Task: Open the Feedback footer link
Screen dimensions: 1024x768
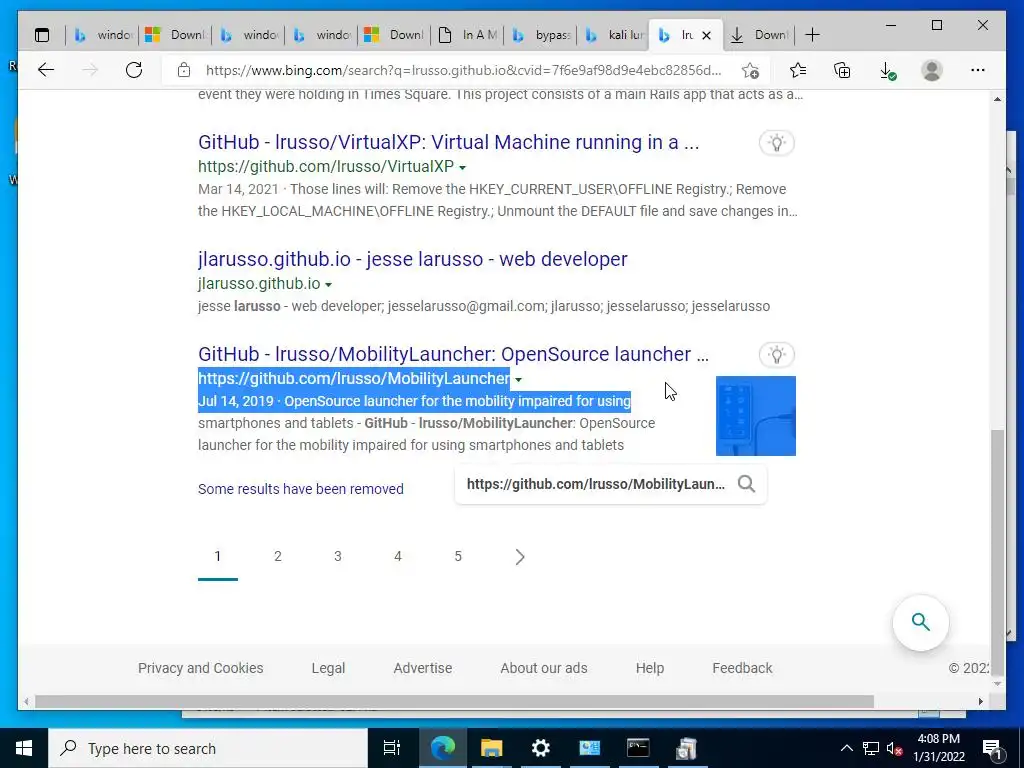Action: 742,668
